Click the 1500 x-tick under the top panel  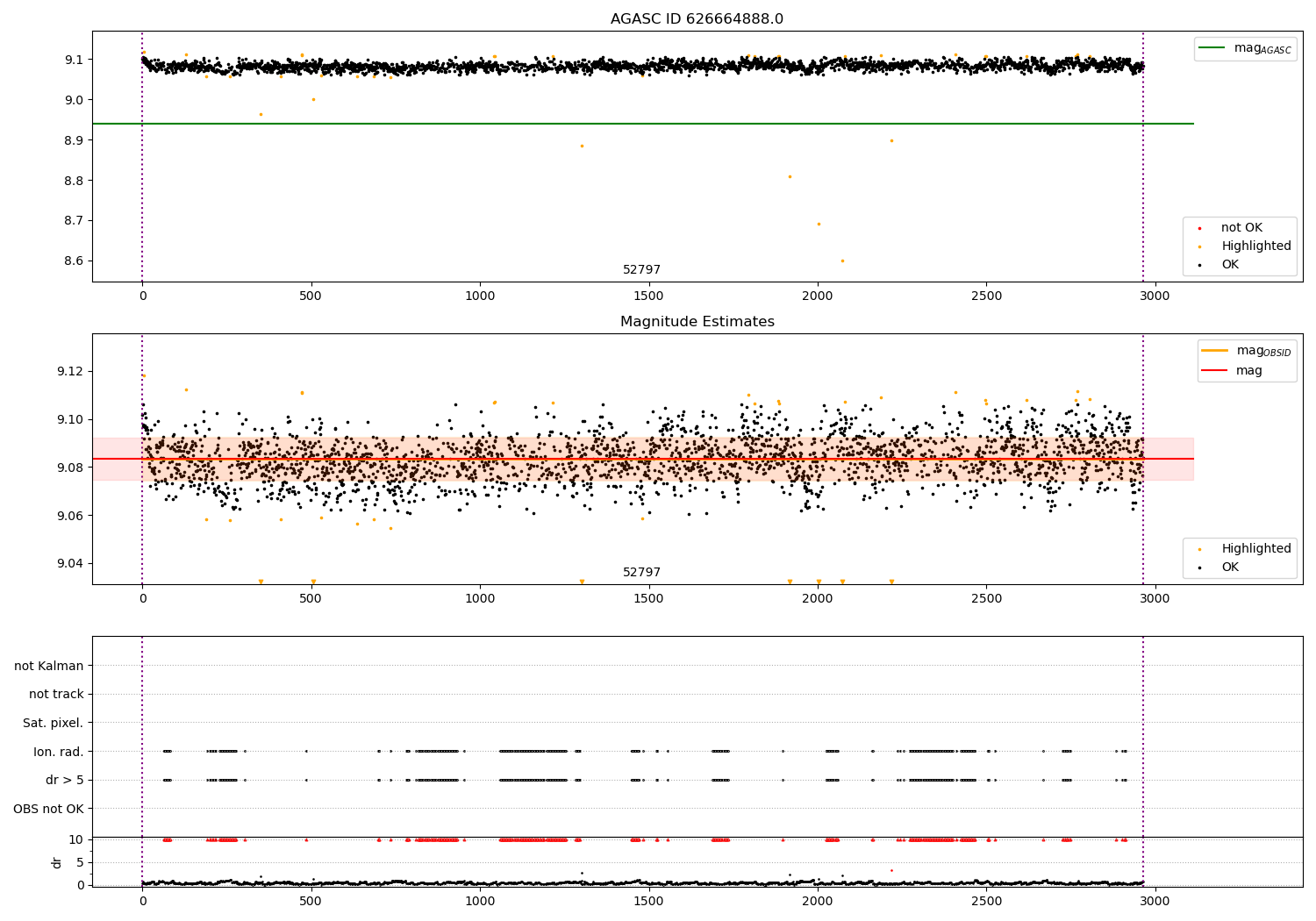tap(648, 296)
